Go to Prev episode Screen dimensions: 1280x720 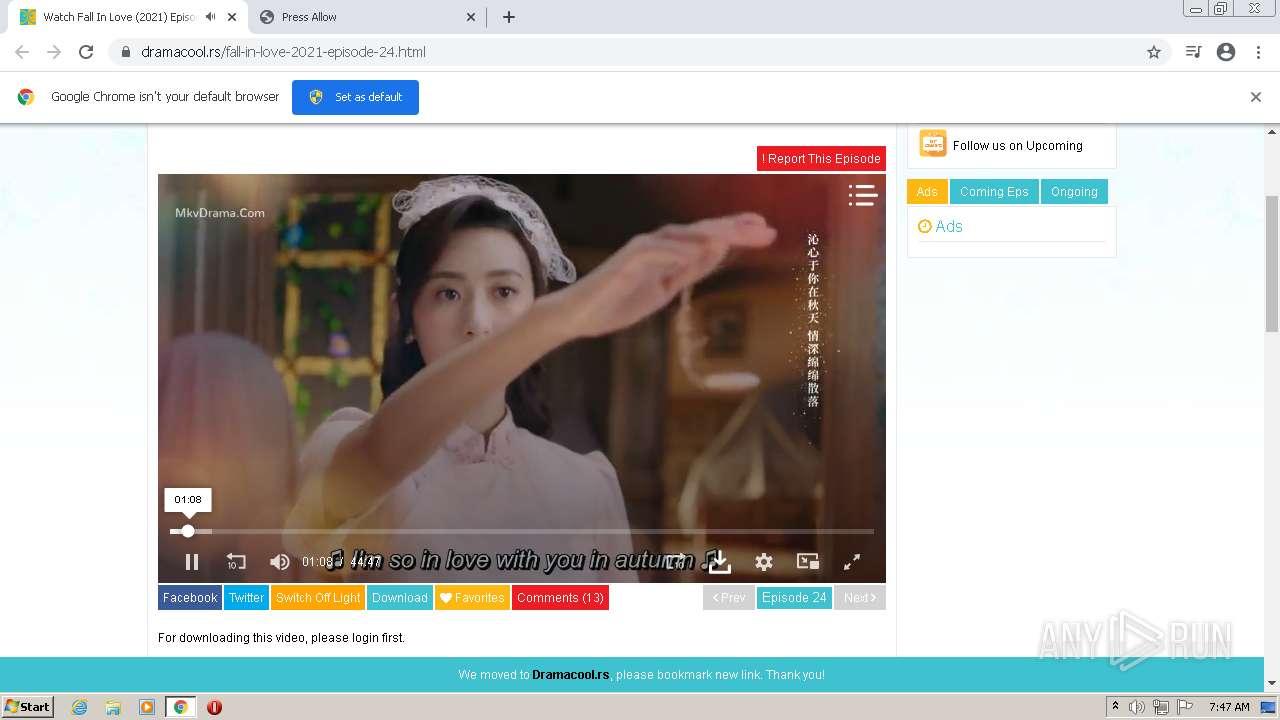[729, 598]
